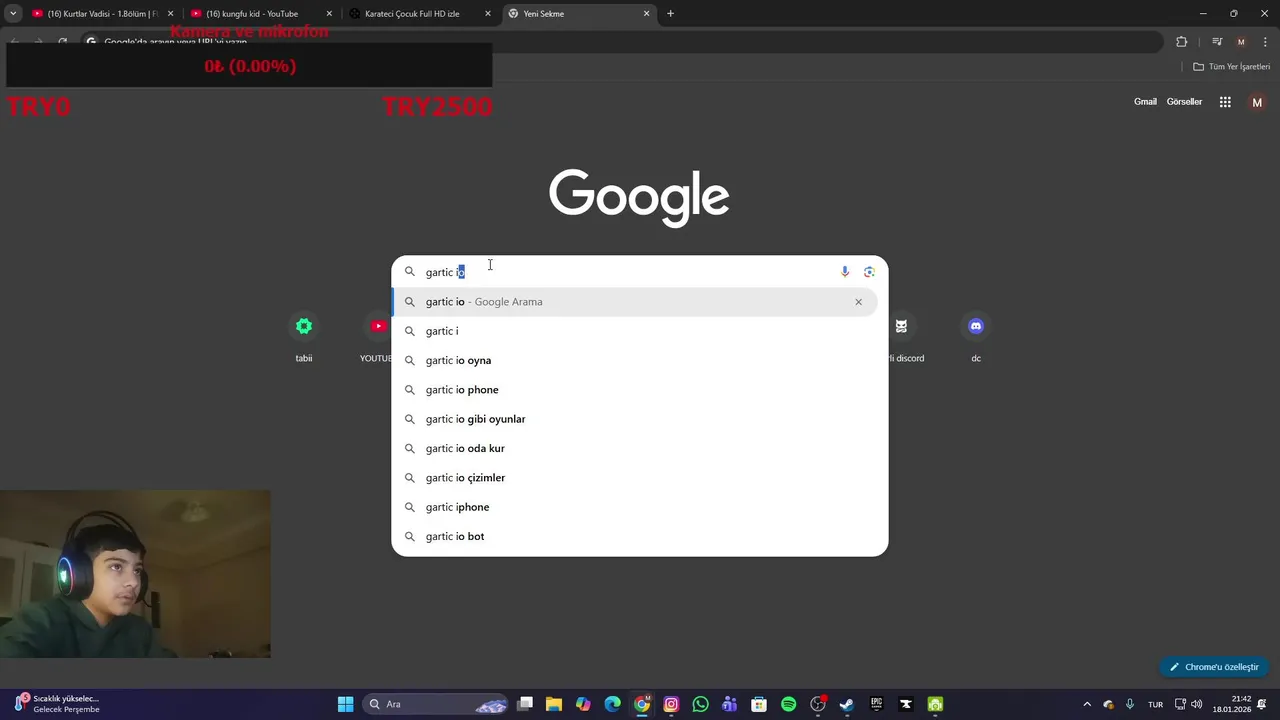Open the notifications bell in tray

(x=1266, y=704)
